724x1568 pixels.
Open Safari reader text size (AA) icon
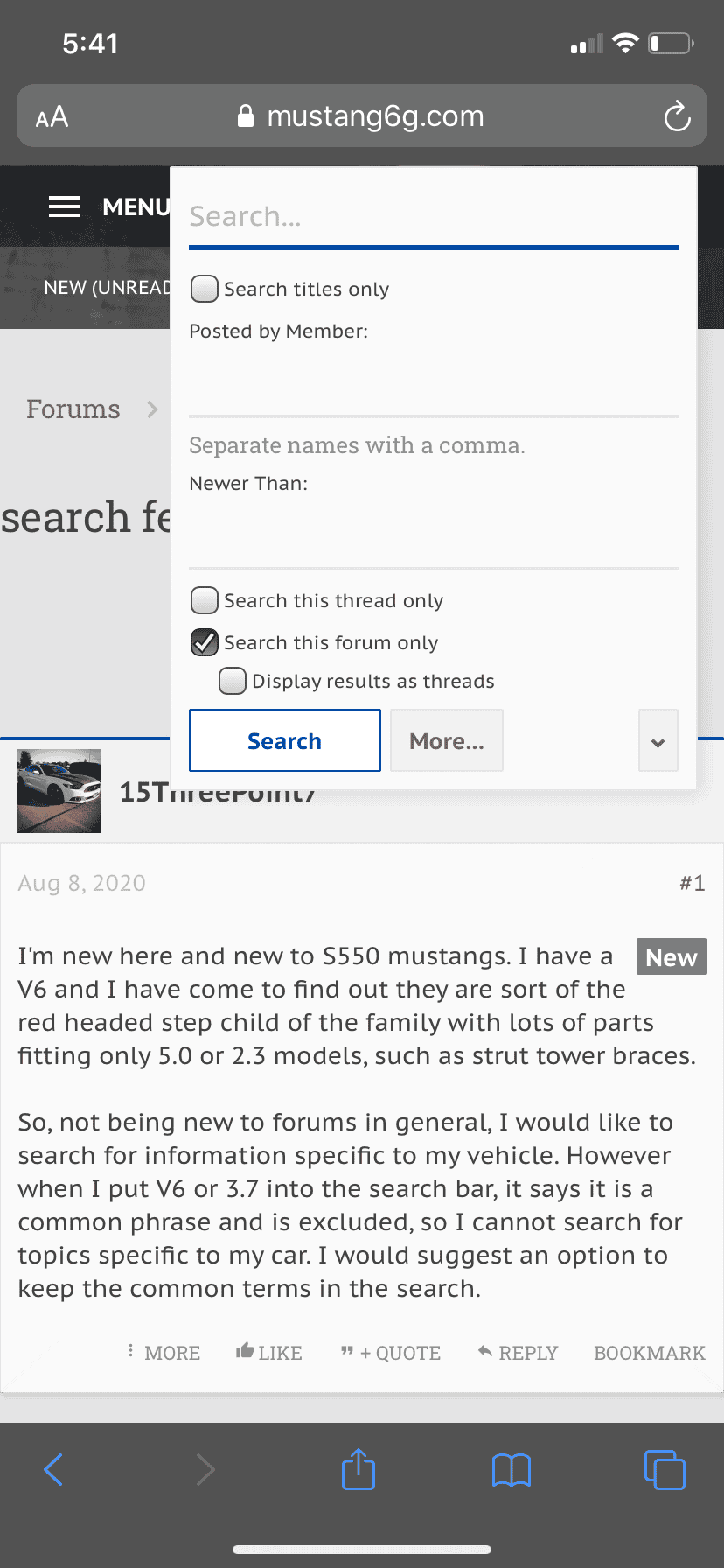[52, 116]
